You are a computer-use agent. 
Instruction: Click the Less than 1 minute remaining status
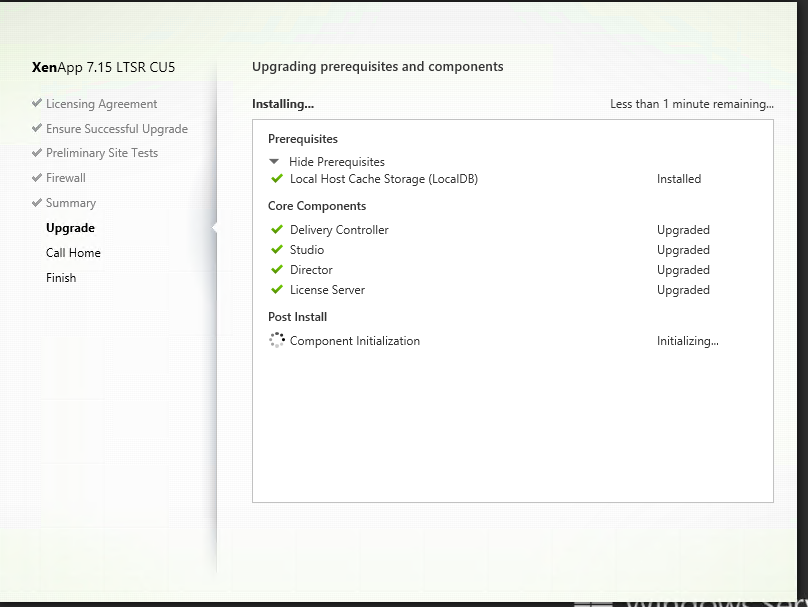692,104
